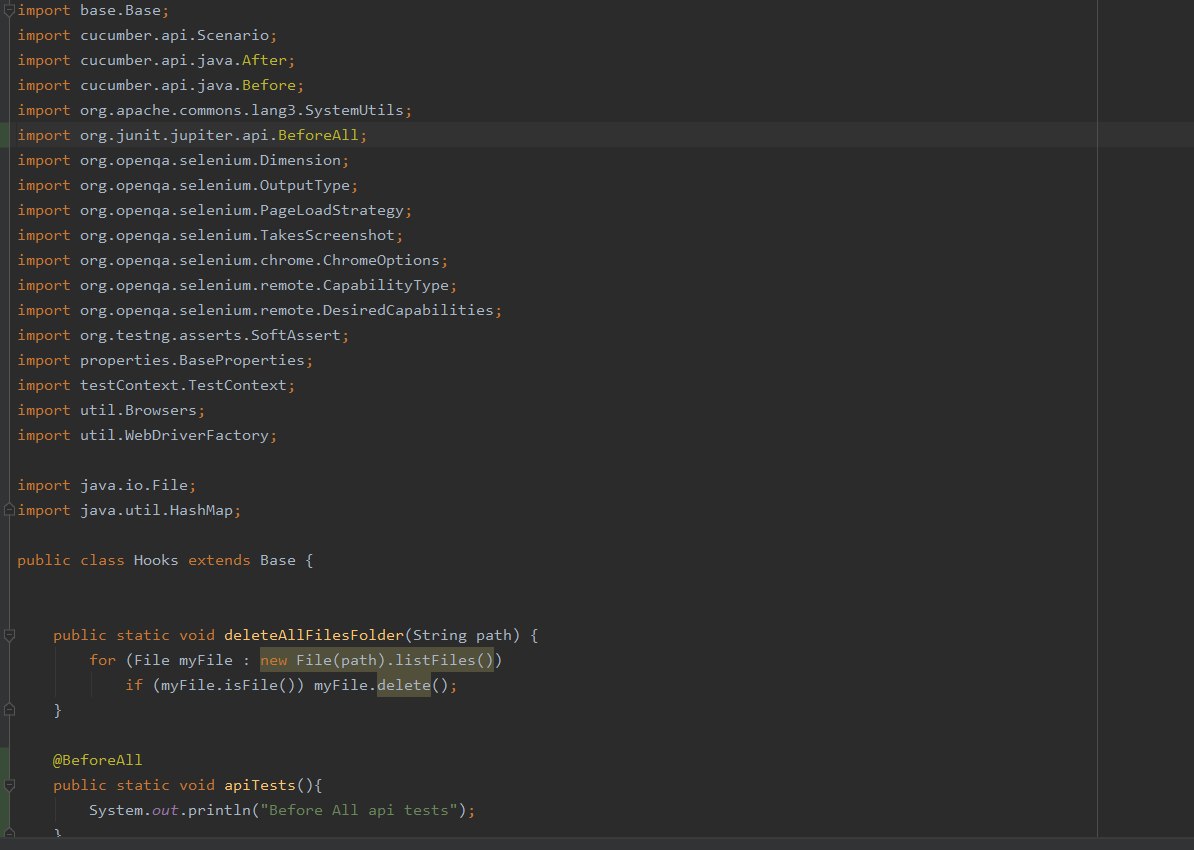This screenshot has width=1194, height=850.
Task: Click 'void' keyword in apiTests signature
Action: (197, 785)
